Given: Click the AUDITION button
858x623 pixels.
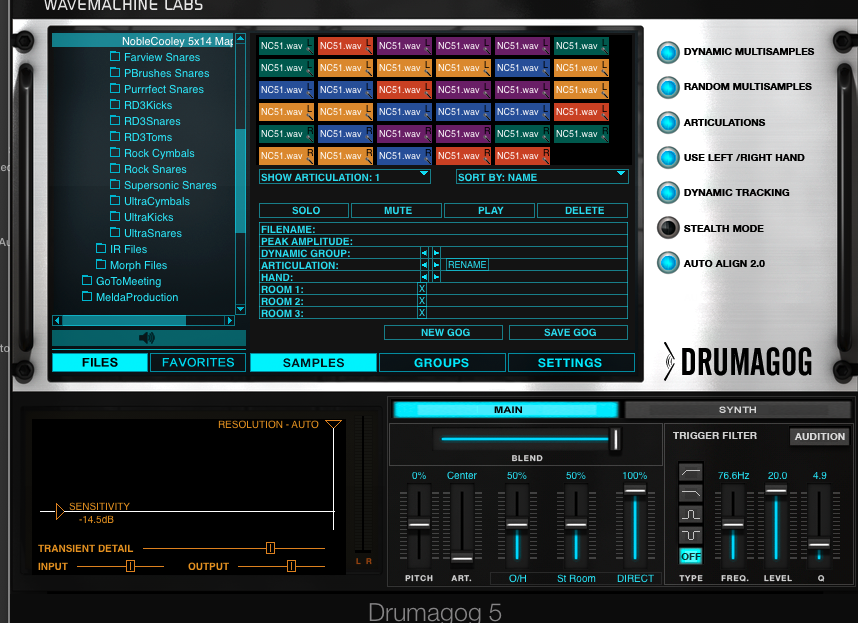Looking at the screenshot, I should (x=819, y=436).
